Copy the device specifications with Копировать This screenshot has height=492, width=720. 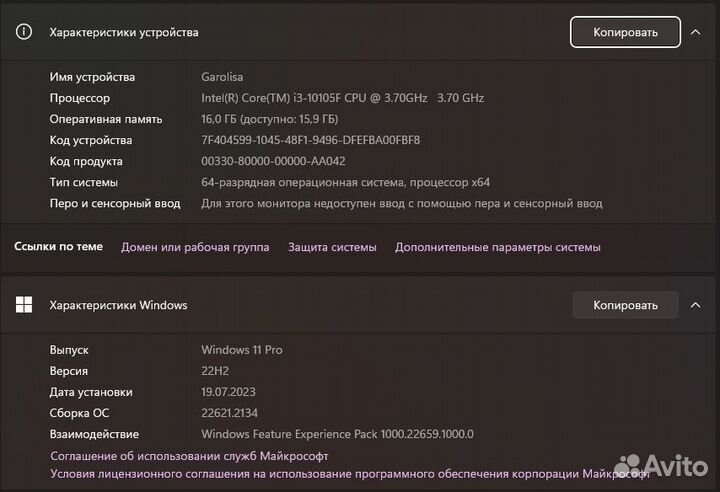click(625, 32)
